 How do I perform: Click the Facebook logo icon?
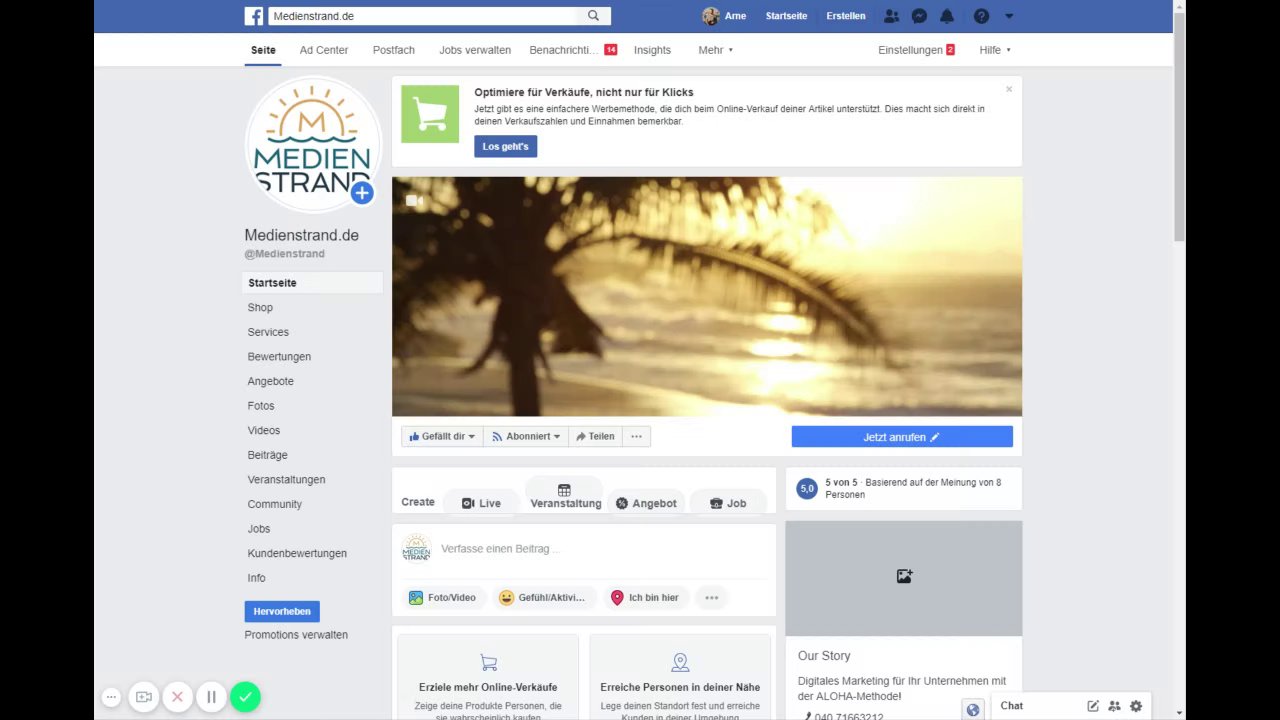pyautogui.click(x=254, y=16)
